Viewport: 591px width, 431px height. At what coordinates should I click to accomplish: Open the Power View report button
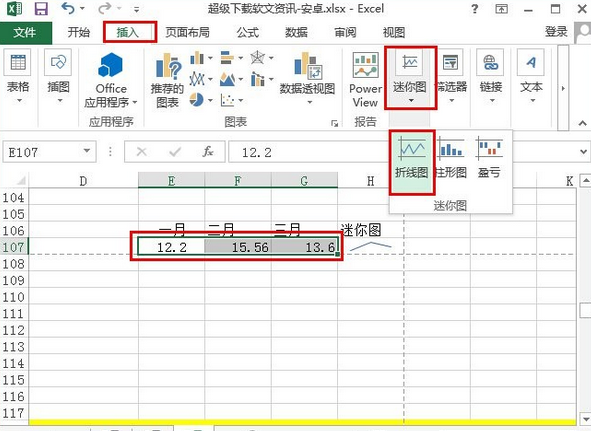click(365, 80)
